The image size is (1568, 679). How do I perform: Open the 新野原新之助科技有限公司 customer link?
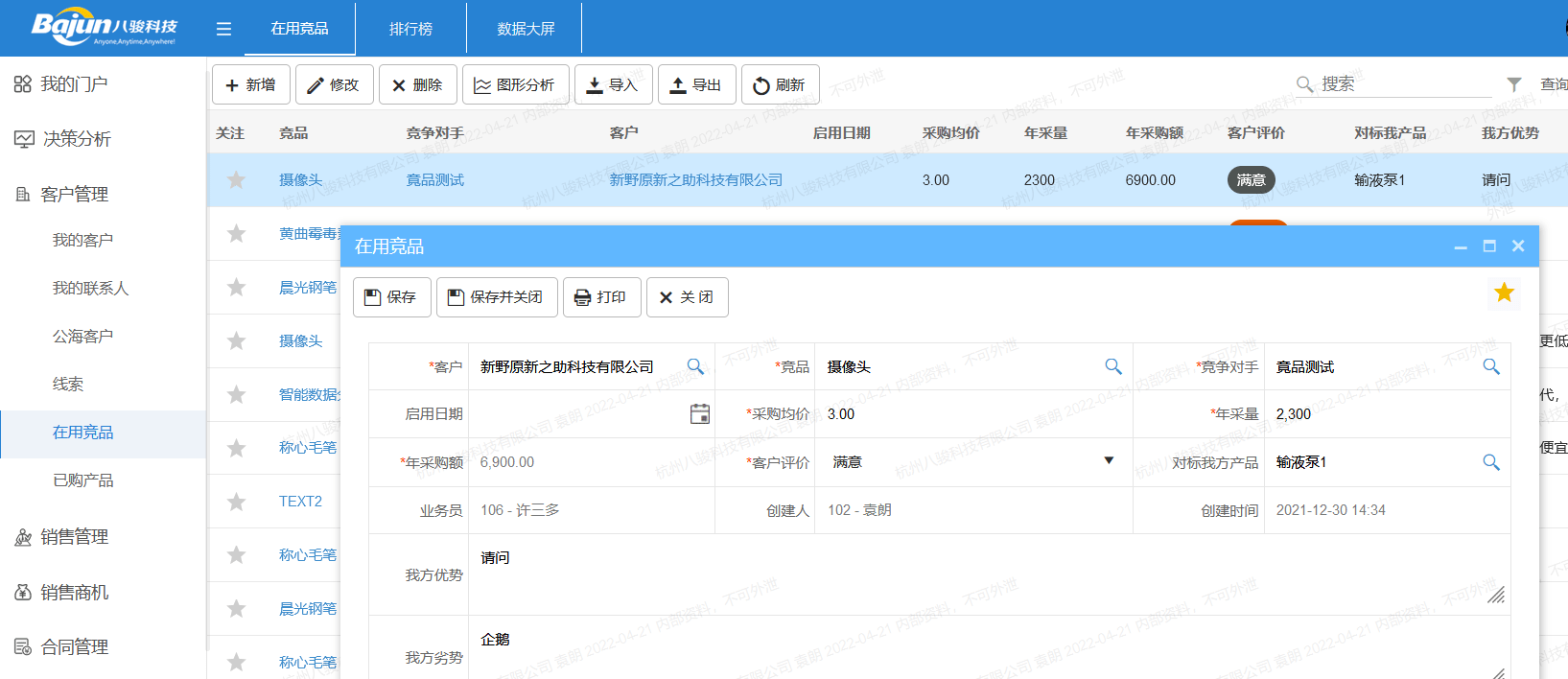click(695, 180)
